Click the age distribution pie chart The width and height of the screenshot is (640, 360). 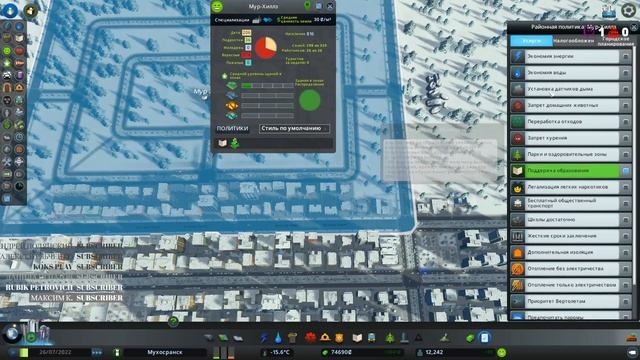point(266,48)
